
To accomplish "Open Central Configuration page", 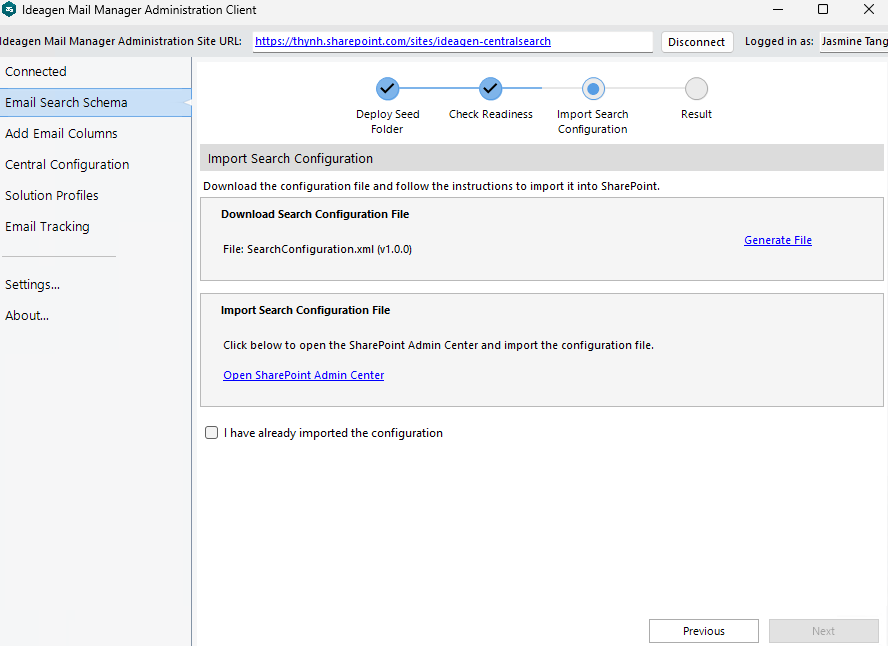I will (95, 165).
